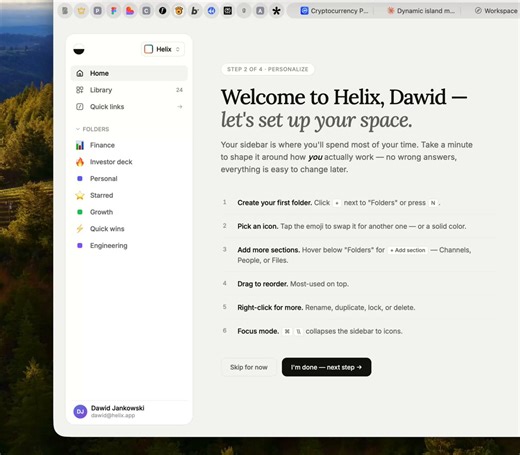This screenshot has height=455, width=520.
Task: Click the black circle pinned tab icon
Action: tap(163, 11)
